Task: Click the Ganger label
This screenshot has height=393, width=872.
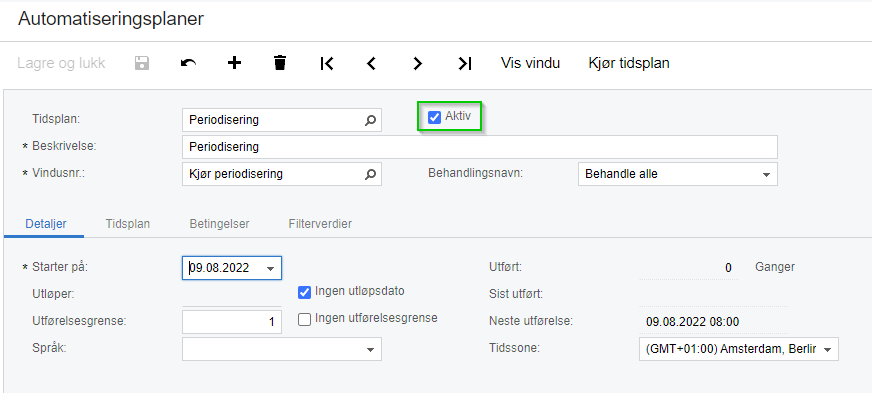Action: coord(775,267)
